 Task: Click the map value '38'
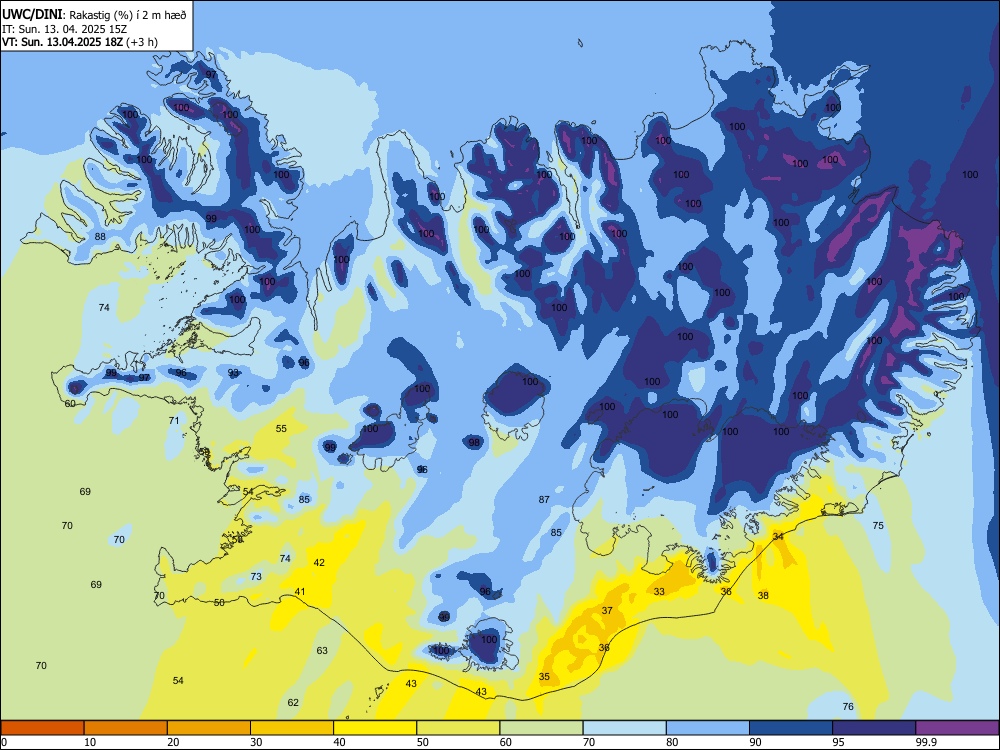pyautogui.click(x=763, y=596)
